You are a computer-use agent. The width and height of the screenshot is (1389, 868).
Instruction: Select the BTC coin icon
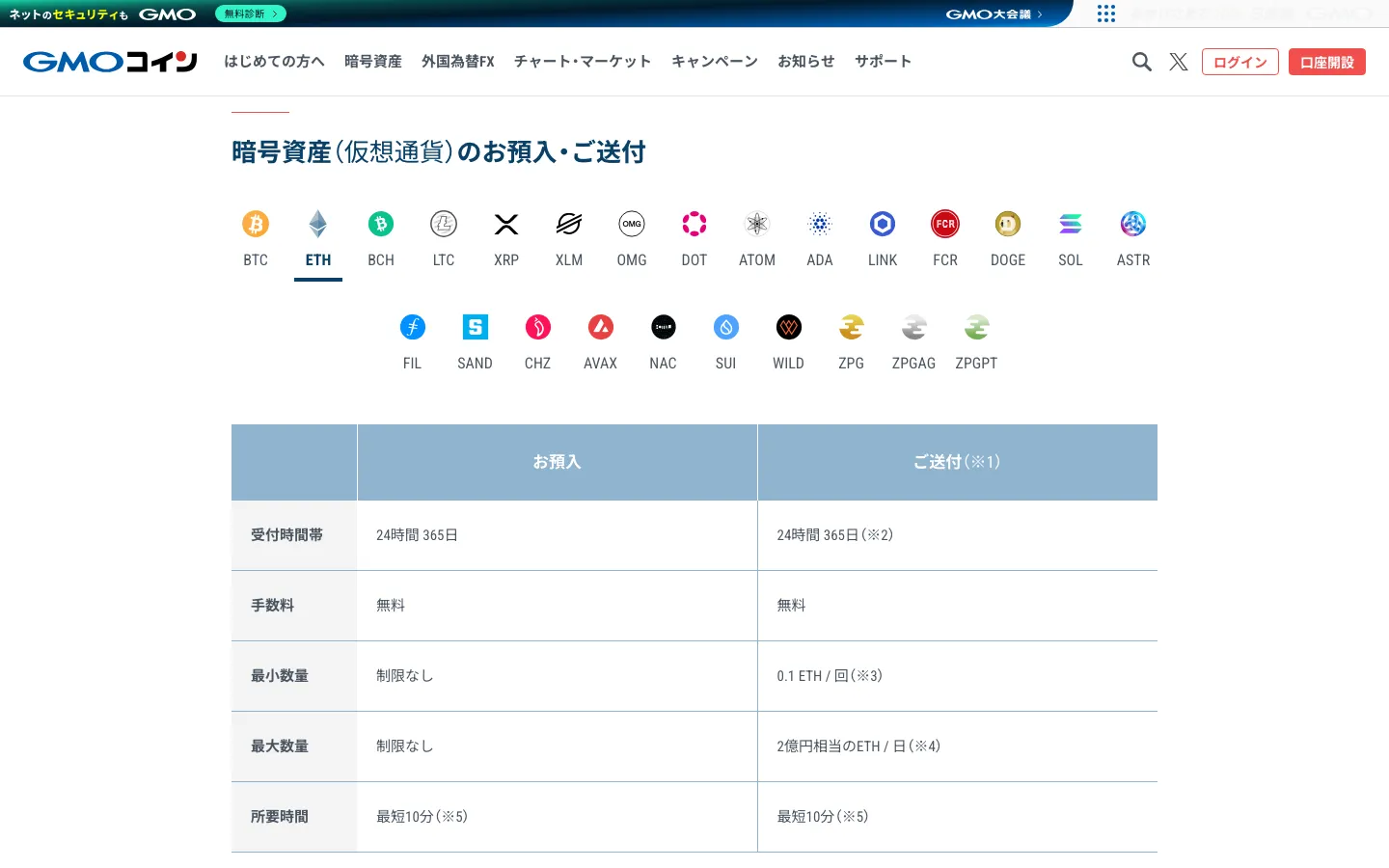(x=256, y=224)
